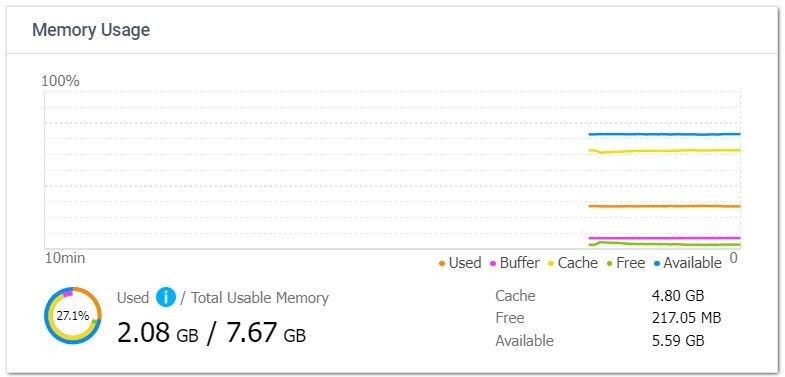Image resolution: width=785 pixels, height=377 pixels.
Task: Toggle the Free series in the legend
Action: click(625, 263)
